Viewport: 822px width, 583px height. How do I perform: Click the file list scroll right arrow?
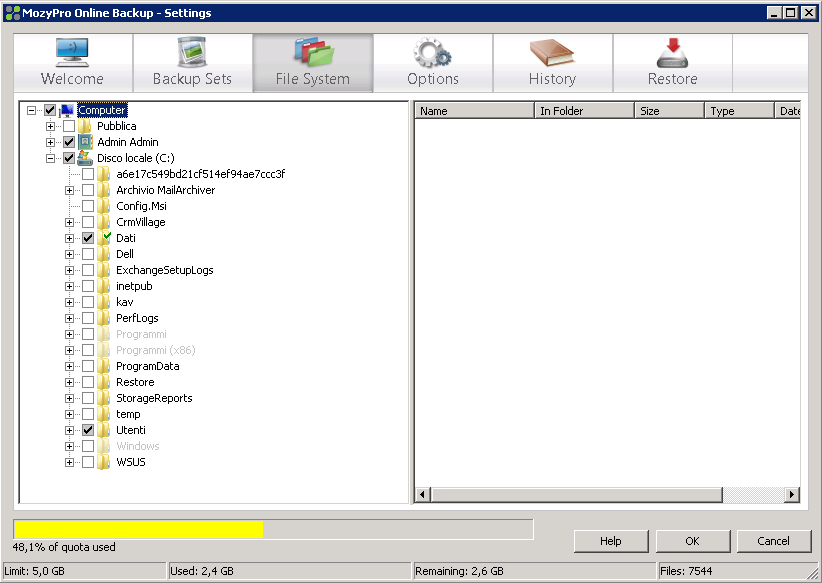click(792, 494)
